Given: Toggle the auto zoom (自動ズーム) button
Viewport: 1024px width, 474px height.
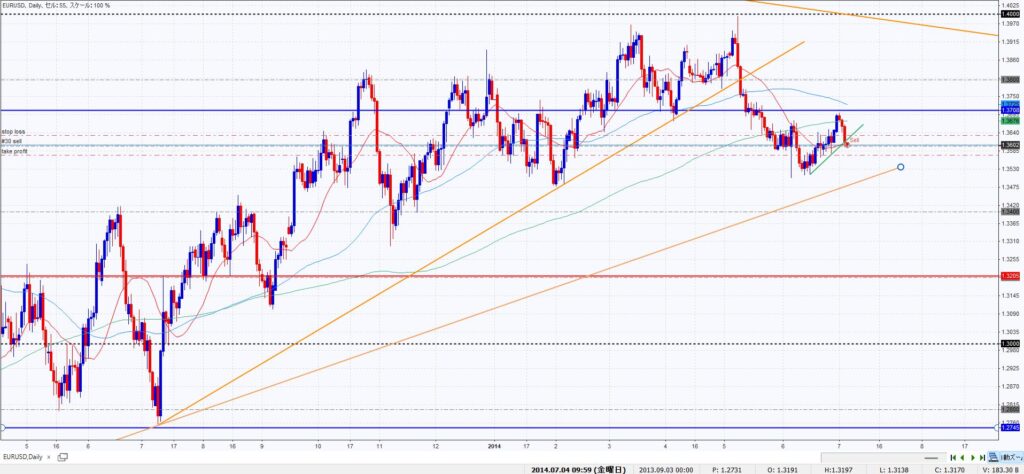Looking at the screenshot, I should point(1001,457).
